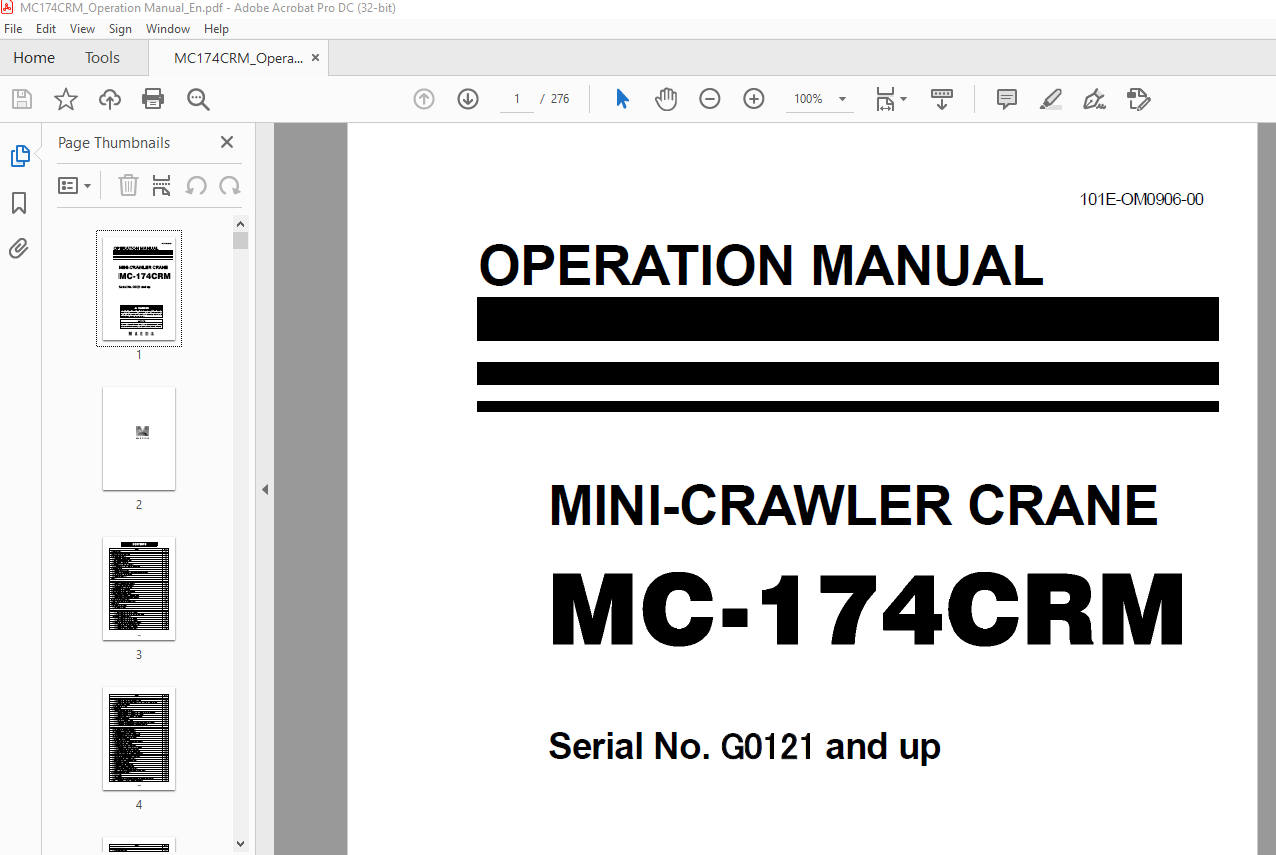Click the thumbnail panel scrollbar thumb
This screenshot has width=1276, height=855.
point(240,240)
